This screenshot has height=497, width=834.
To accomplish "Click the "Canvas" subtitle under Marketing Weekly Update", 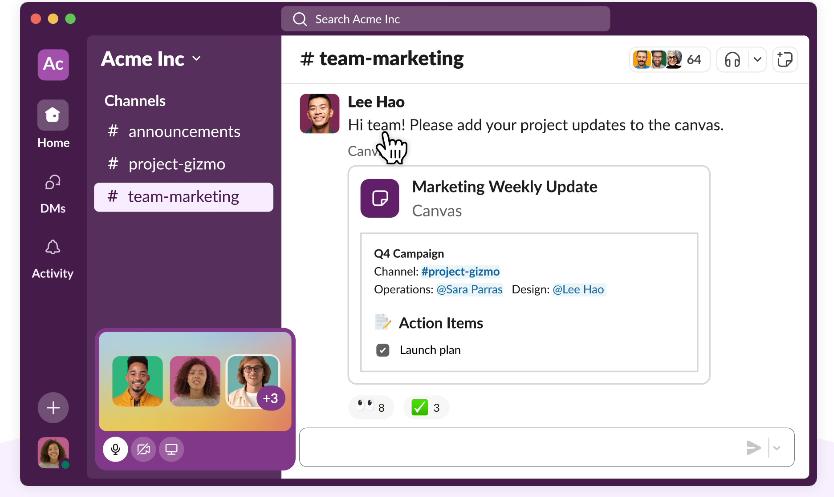I will tap(437, 211).
